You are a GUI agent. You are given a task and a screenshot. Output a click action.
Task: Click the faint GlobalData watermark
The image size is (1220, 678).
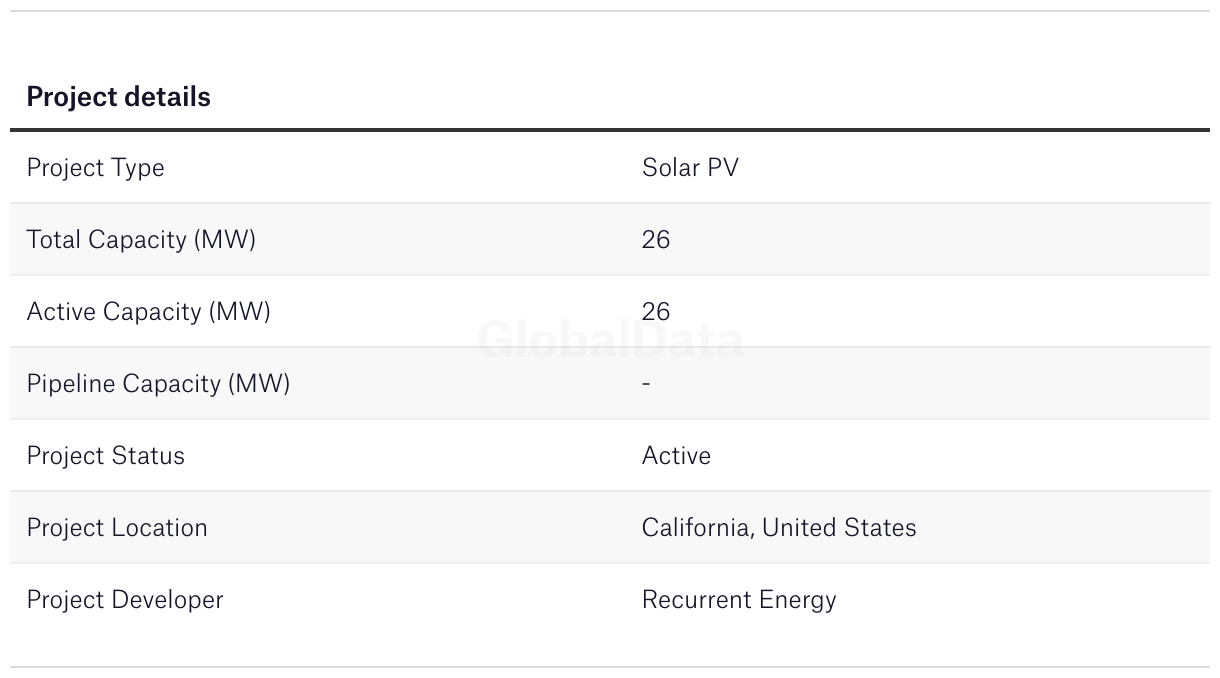[x=610, y=341]
